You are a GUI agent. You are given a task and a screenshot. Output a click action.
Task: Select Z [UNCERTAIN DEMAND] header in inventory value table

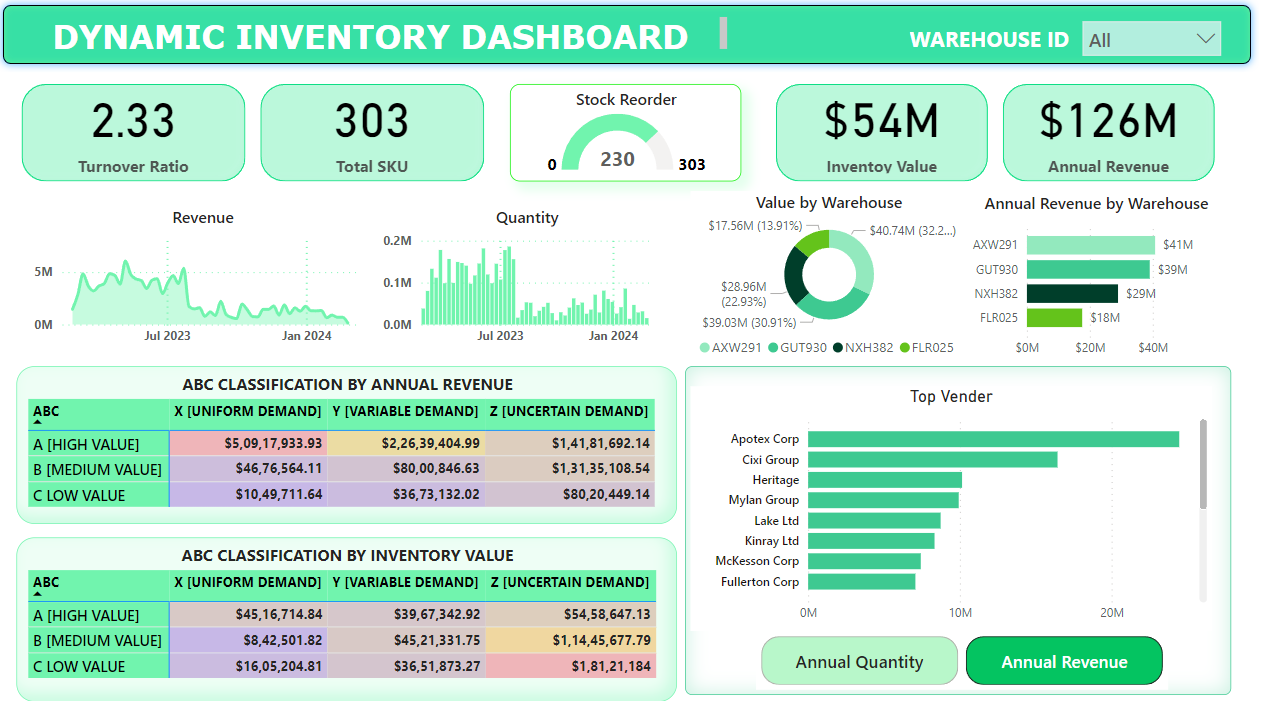point(570,582)
